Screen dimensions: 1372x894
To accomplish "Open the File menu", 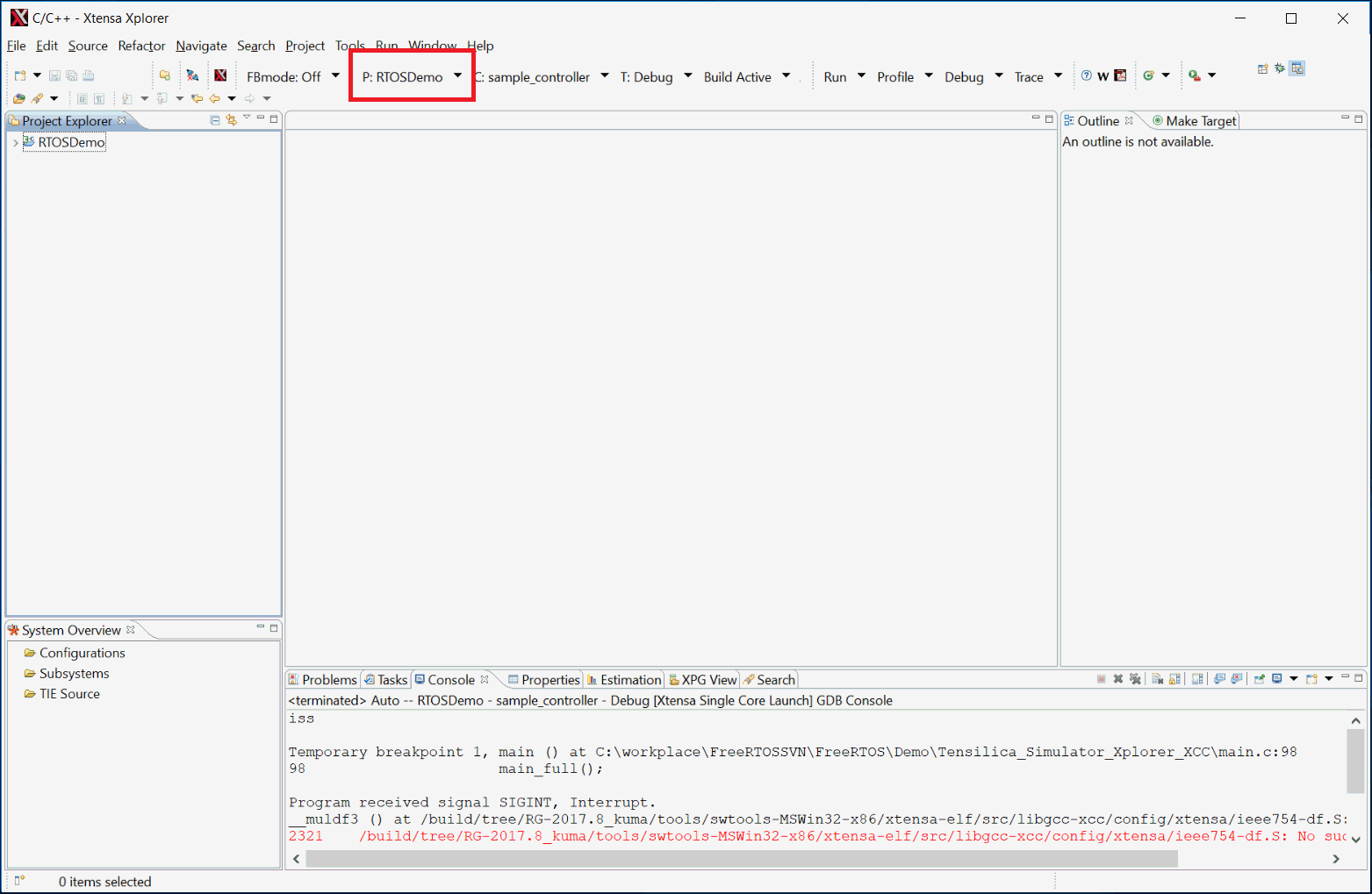I will (x=17, y=46).
